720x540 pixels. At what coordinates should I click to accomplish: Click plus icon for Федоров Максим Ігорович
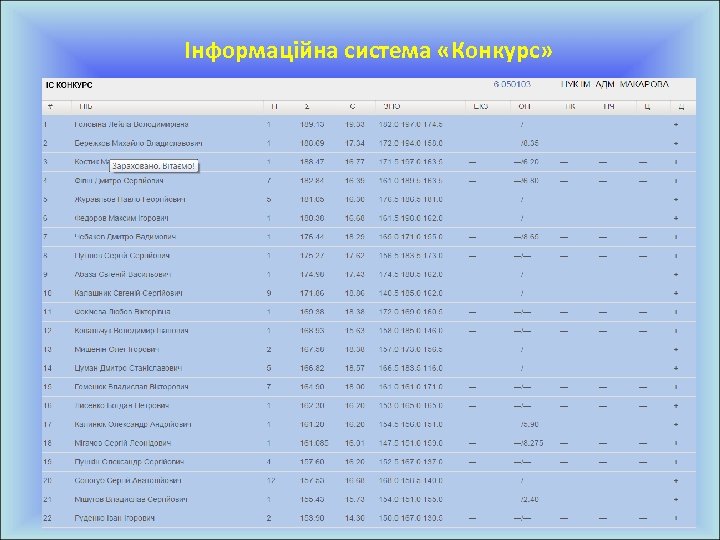(x=676, y=218)
